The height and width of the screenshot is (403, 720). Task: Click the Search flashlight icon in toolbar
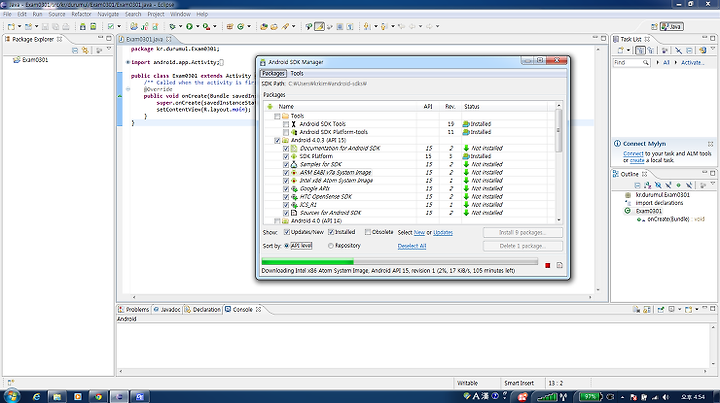(285, 27)
